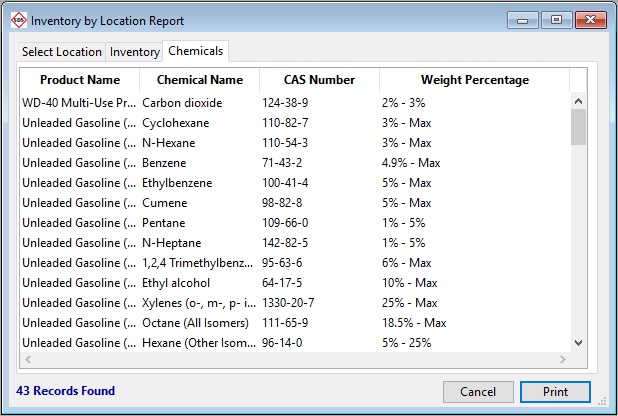
Task: Sort by Chemical Name column header
Action: 199,80
